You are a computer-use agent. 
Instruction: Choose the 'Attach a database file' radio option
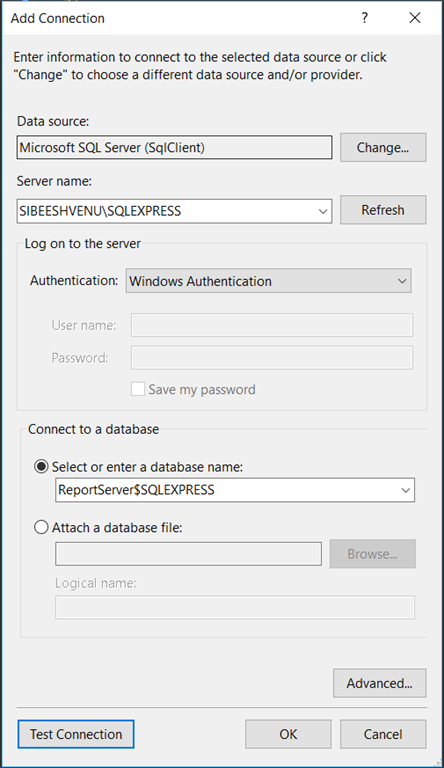click(42, 528)
